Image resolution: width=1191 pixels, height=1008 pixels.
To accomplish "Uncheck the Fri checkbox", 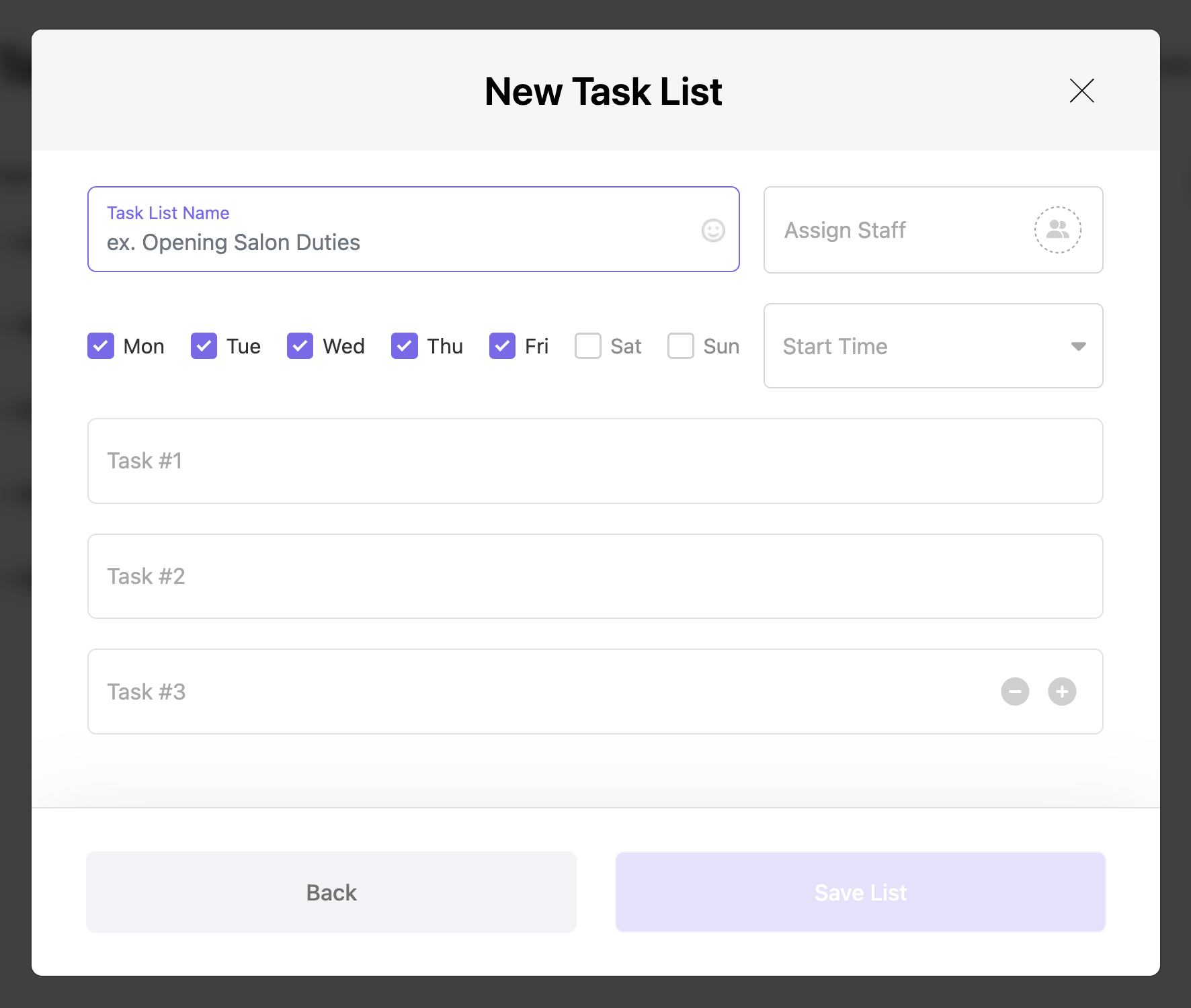I will pyautogui.click(x=502, y=346).
